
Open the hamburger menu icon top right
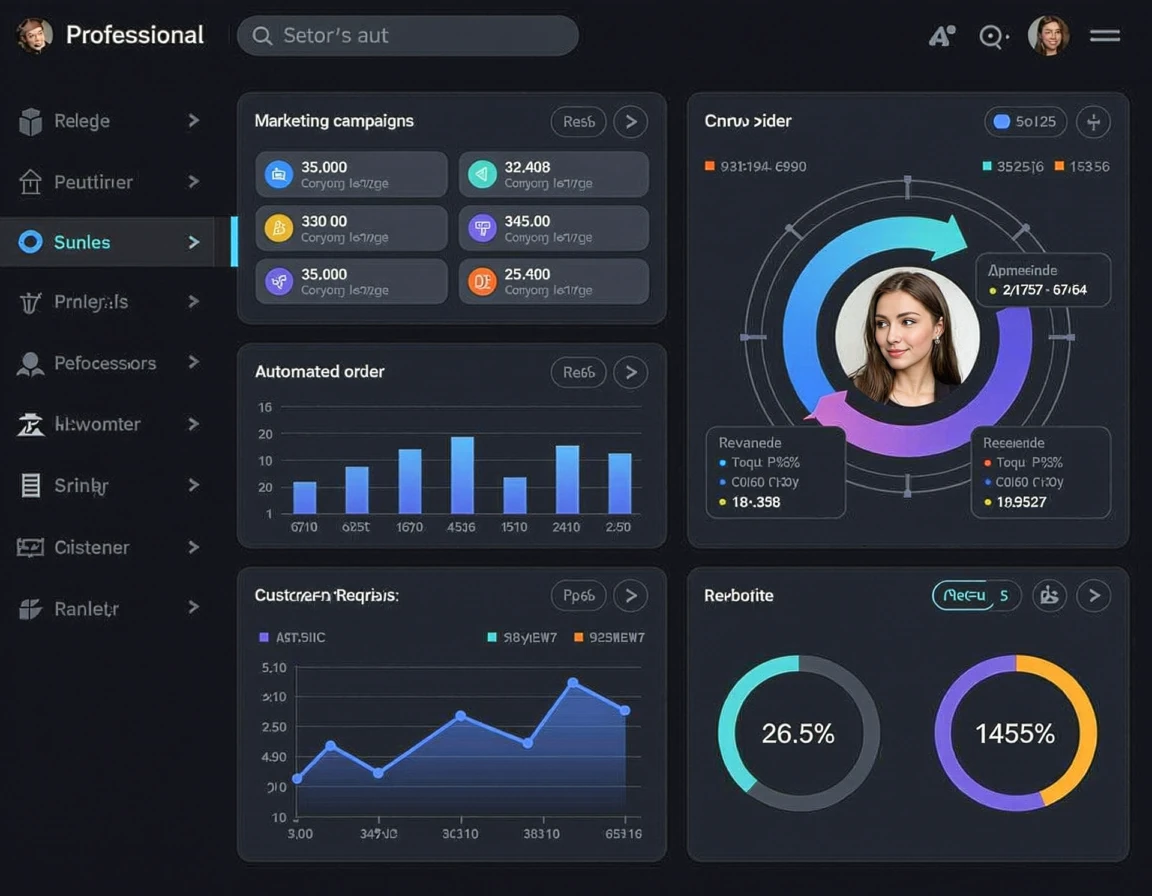pyautogui.click(x=1105, y=35)
